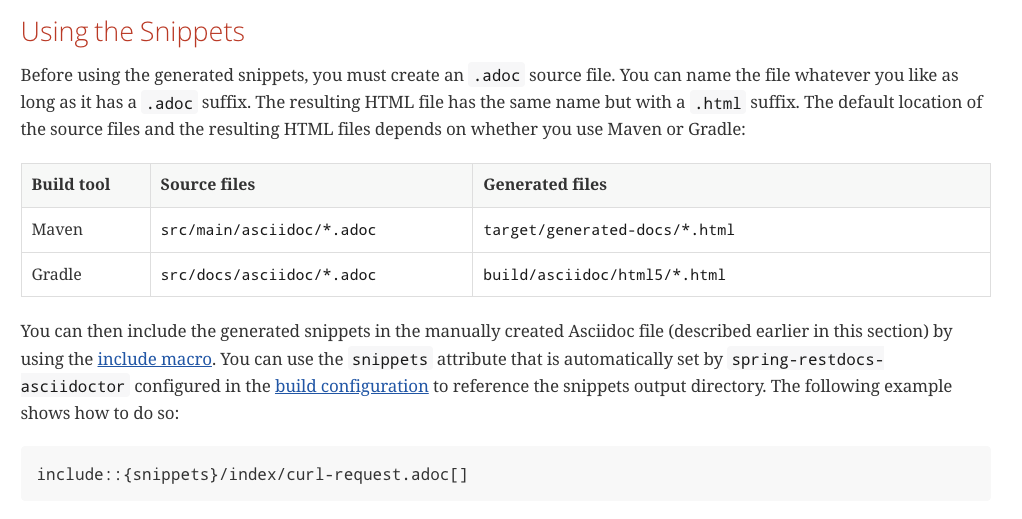
Task: Click the Using the Snippets heading
Action: coord(133,32)
